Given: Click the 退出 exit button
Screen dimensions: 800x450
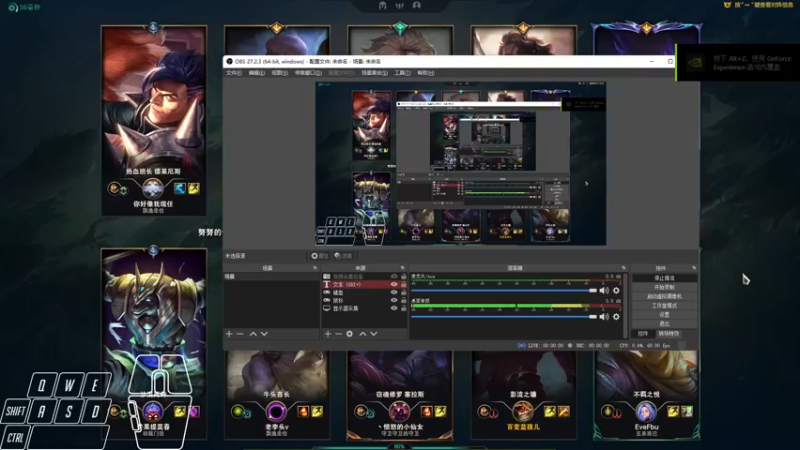Looking at the screenshot, I should coord(664,324).
